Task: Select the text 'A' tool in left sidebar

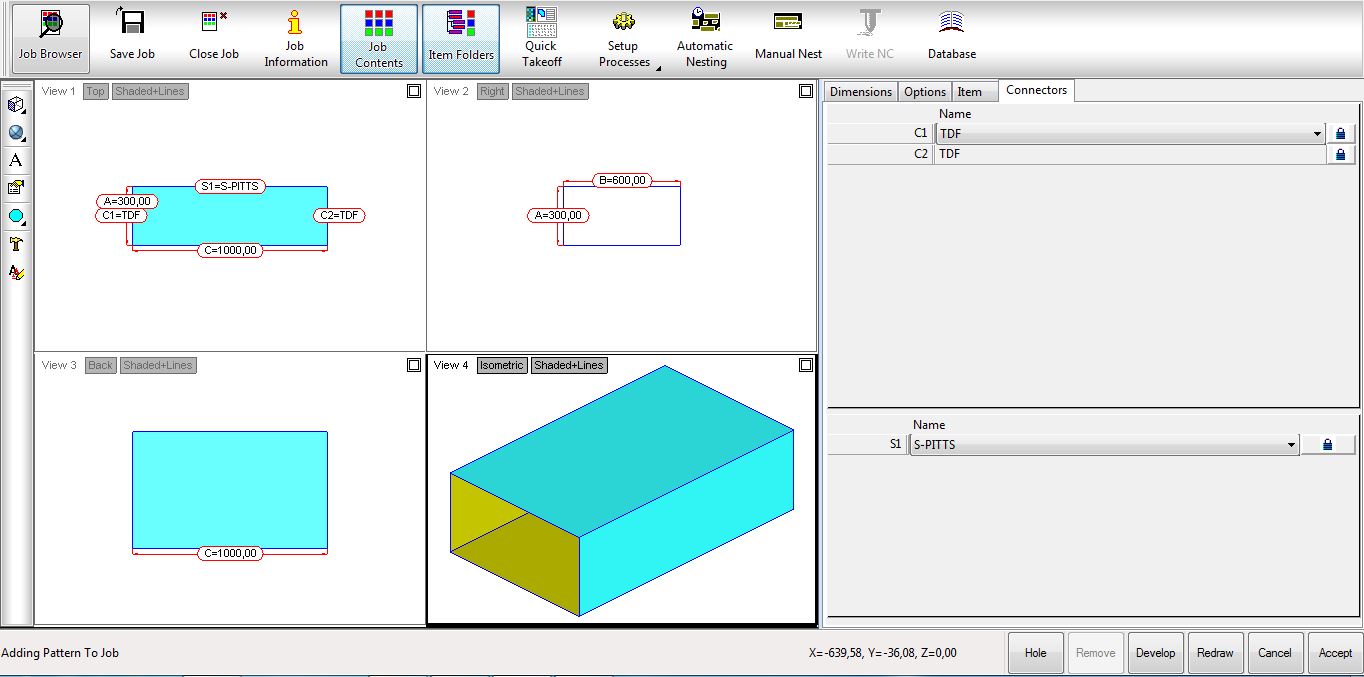Action: click(x=16, y=160)
